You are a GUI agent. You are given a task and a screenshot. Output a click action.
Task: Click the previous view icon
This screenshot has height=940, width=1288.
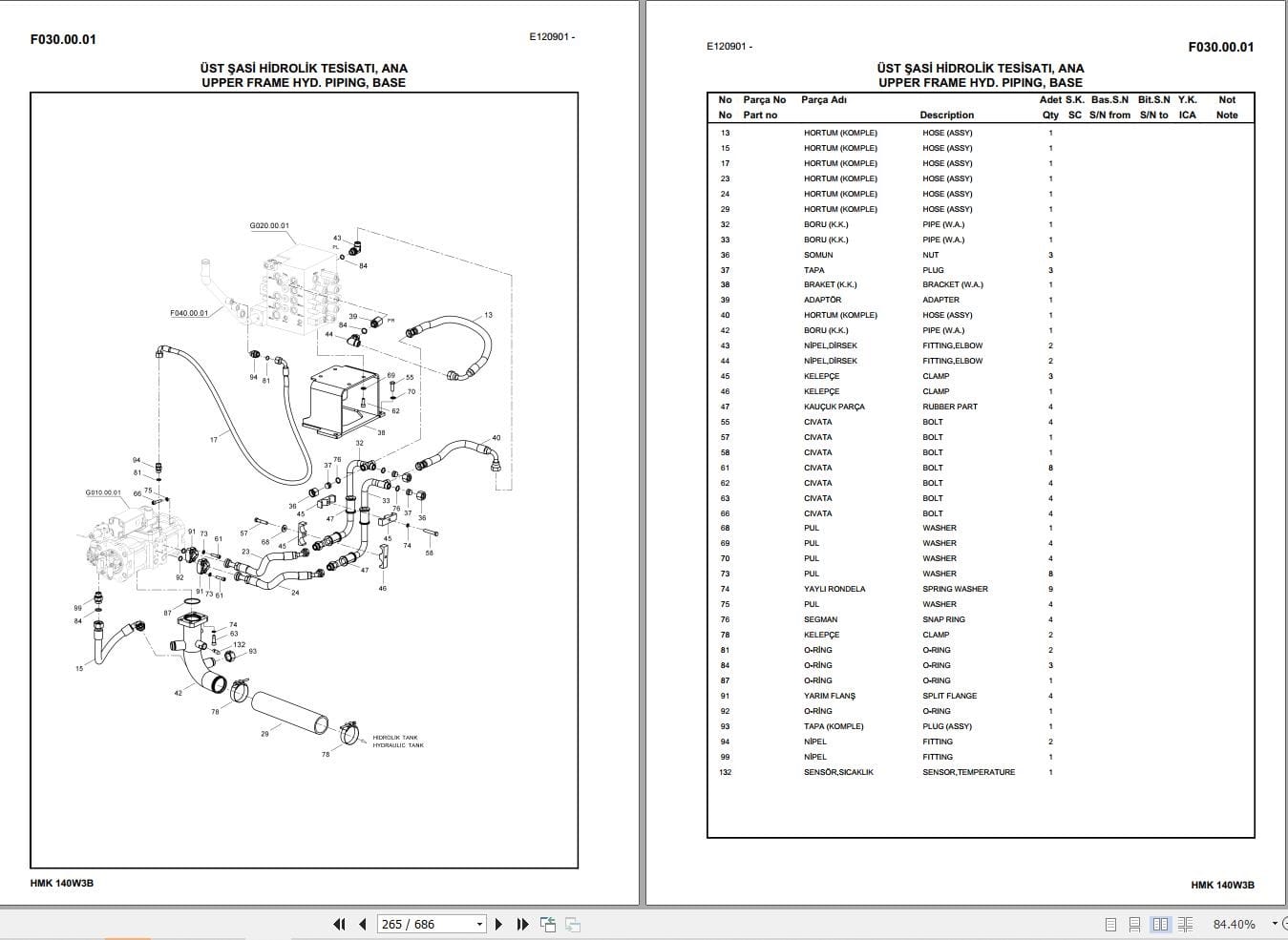548,924
